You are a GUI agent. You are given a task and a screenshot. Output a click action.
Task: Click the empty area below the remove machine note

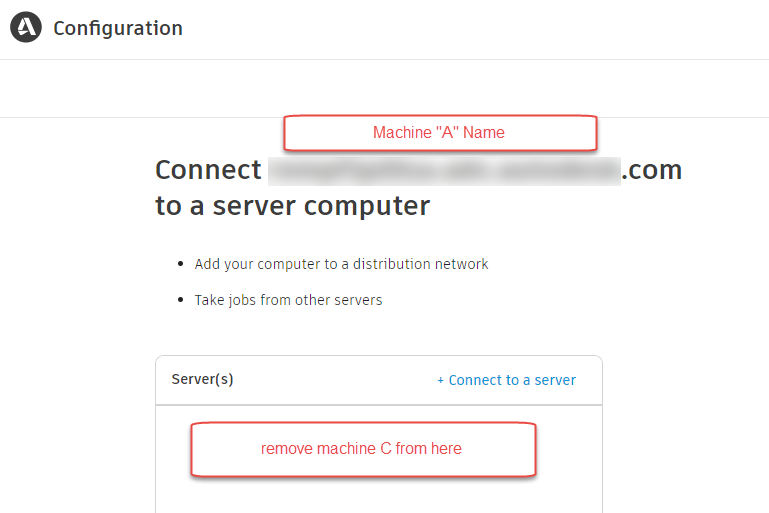(x=378, y=495)
